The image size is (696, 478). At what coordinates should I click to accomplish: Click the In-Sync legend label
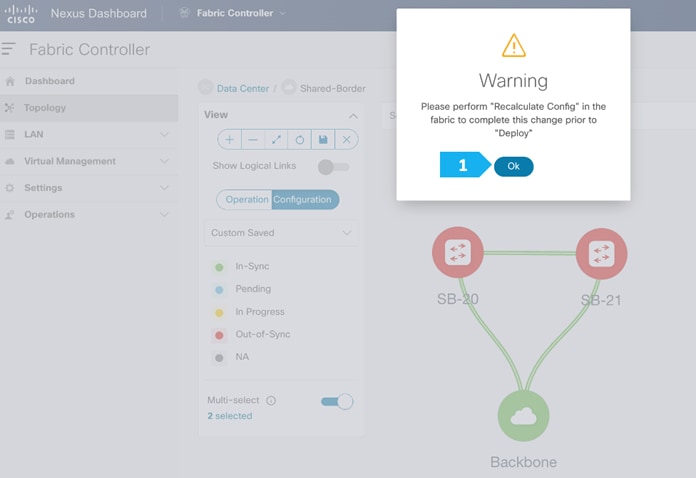pos(252,266)
